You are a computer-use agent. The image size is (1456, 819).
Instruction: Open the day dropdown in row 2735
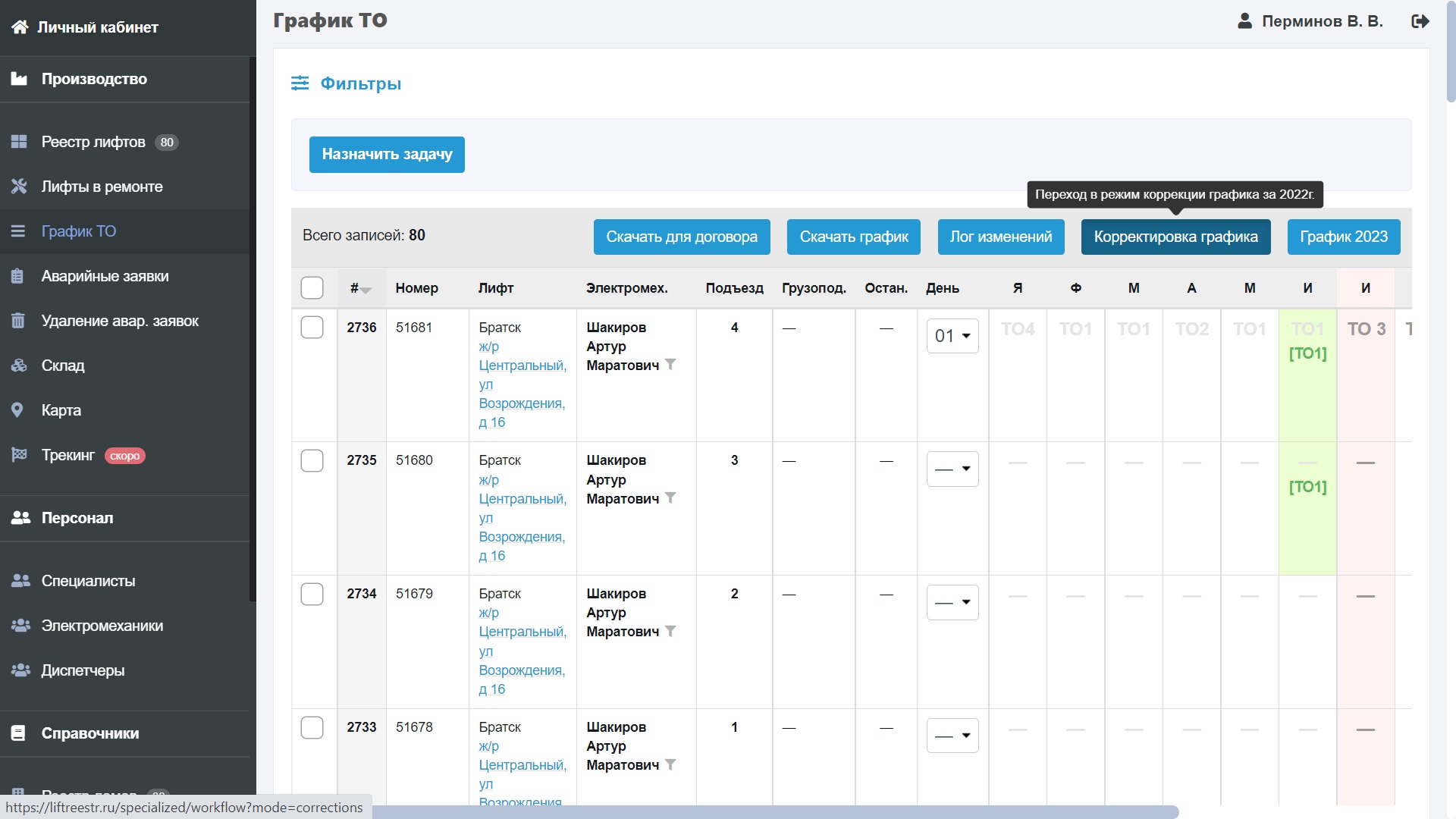tap(952, 469)
